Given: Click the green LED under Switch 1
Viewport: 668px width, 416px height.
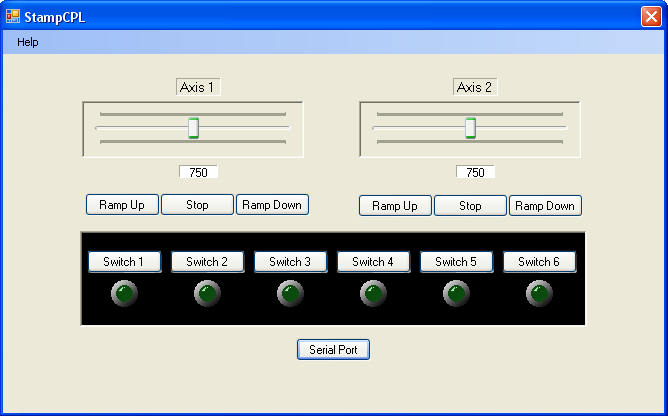Looking at the screenshot, I should (124, 294).
